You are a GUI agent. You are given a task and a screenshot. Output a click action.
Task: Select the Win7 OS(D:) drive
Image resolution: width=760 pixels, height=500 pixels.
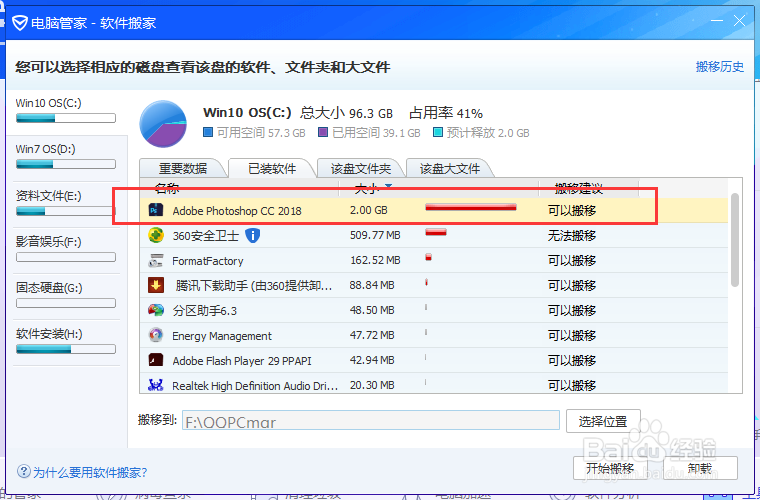[x=66, y=156]
